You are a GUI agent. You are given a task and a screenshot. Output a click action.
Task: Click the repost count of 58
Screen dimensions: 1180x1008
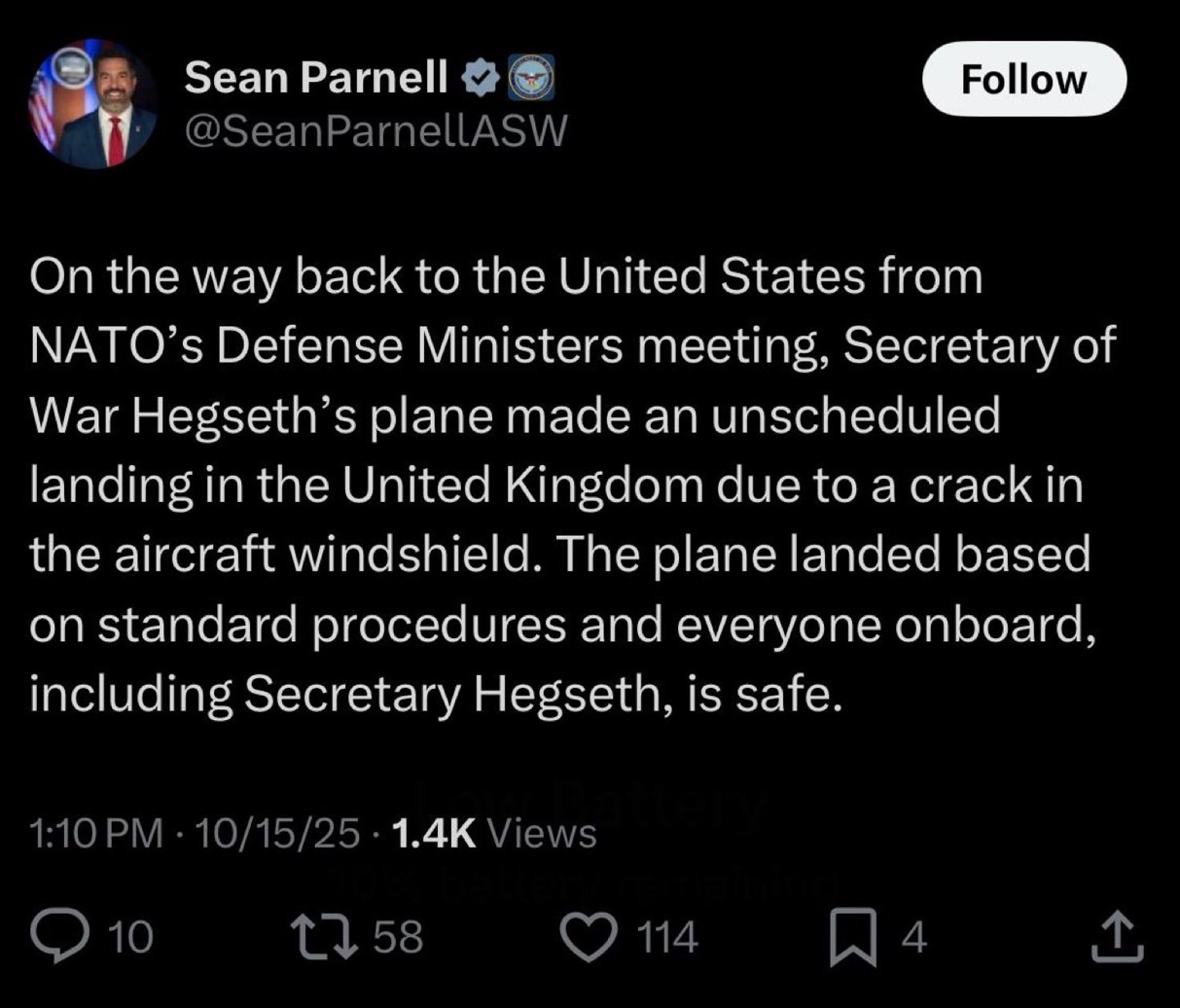pos(398,937)
